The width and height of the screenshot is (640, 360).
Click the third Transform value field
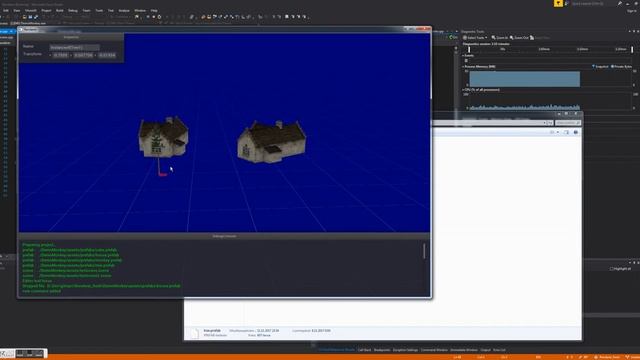107,55
